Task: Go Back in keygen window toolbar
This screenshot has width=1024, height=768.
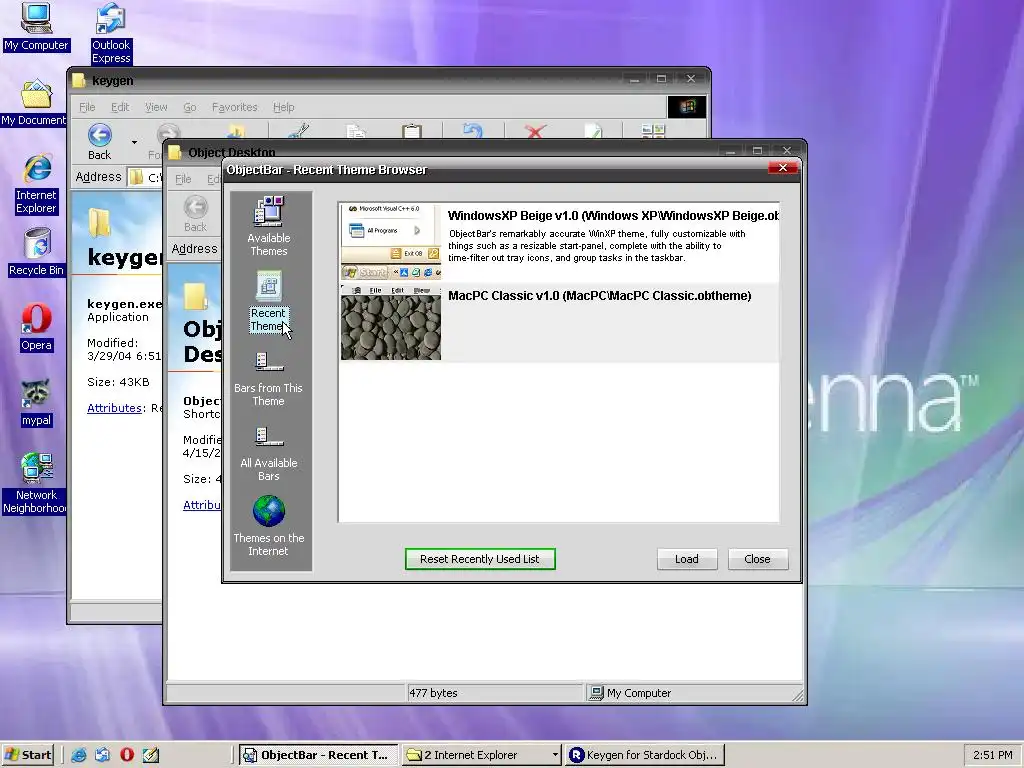Action: tap(99, 142)
